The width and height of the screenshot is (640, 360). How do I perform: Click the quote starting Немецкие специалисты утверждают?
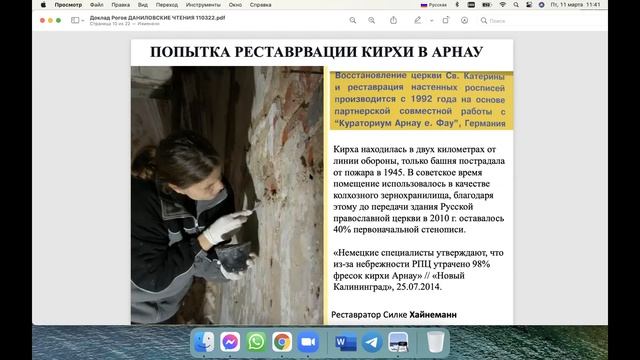coord(418,270)
